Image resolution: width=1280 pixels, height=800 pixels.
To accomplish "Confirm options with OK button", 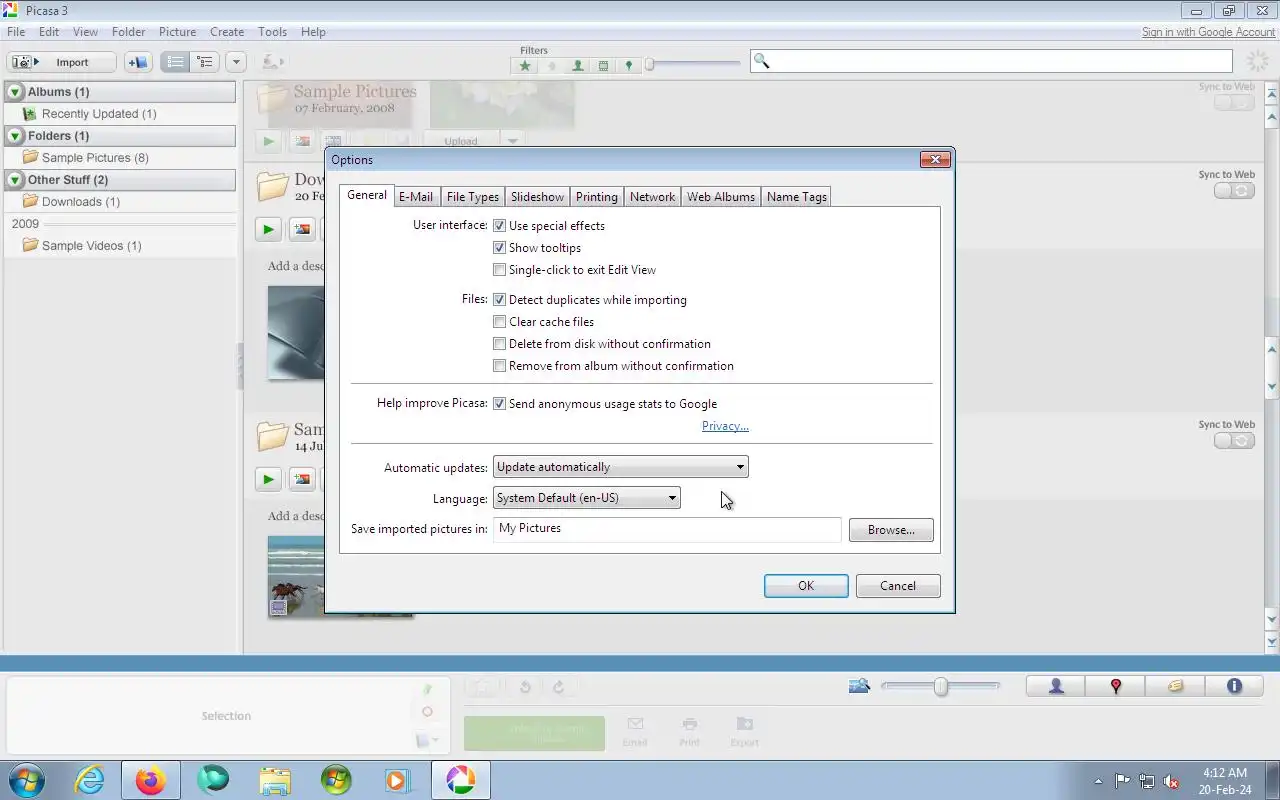I will (806, 586).
